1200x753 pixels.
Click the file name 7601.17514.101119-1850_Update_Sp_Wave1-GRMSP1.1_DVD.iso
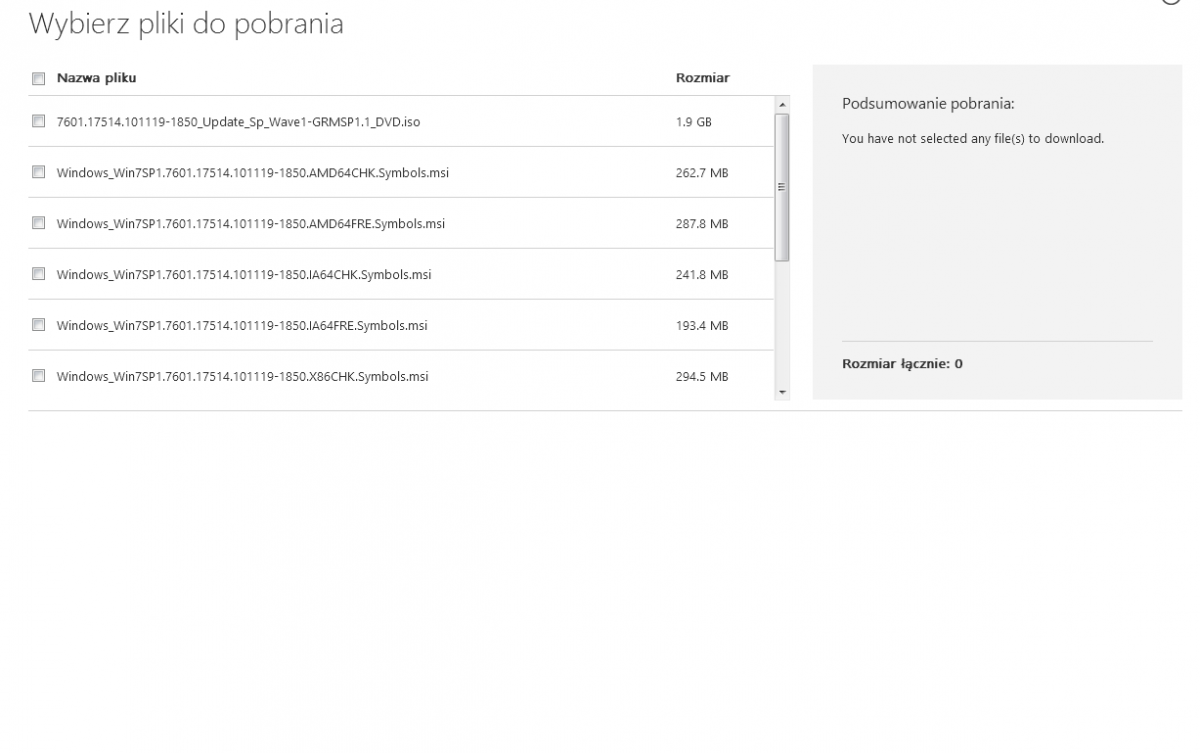click(238, 122)
